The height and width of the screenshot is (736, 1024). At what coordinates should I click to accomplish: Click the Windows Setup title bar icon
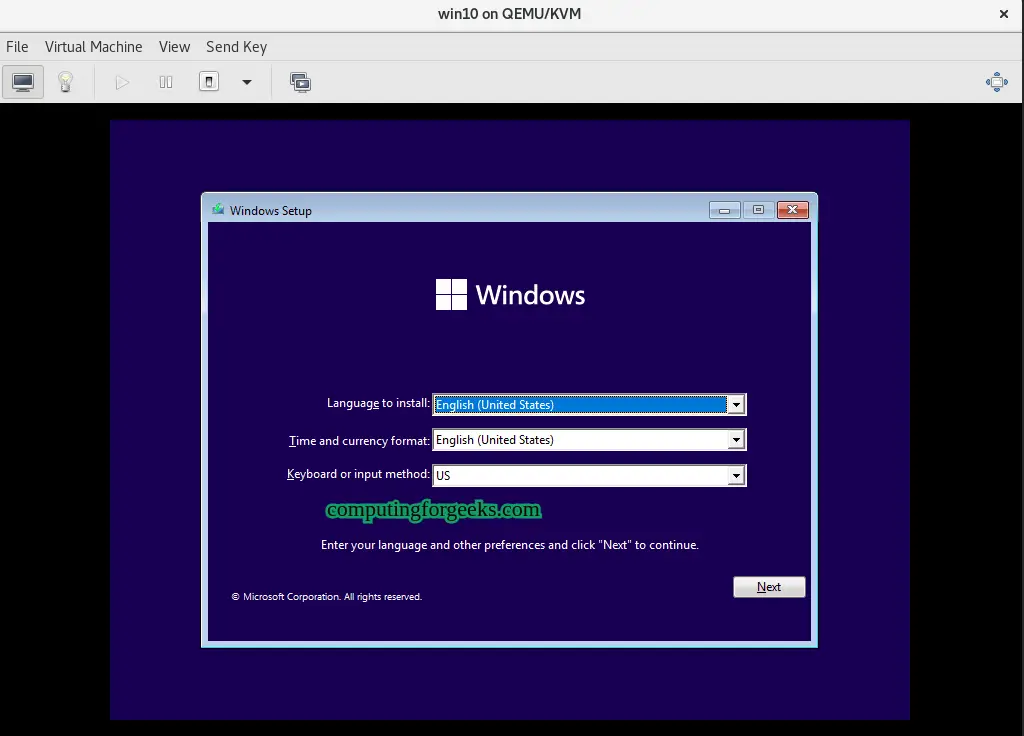pyautogui.click(x=217, y=210)
